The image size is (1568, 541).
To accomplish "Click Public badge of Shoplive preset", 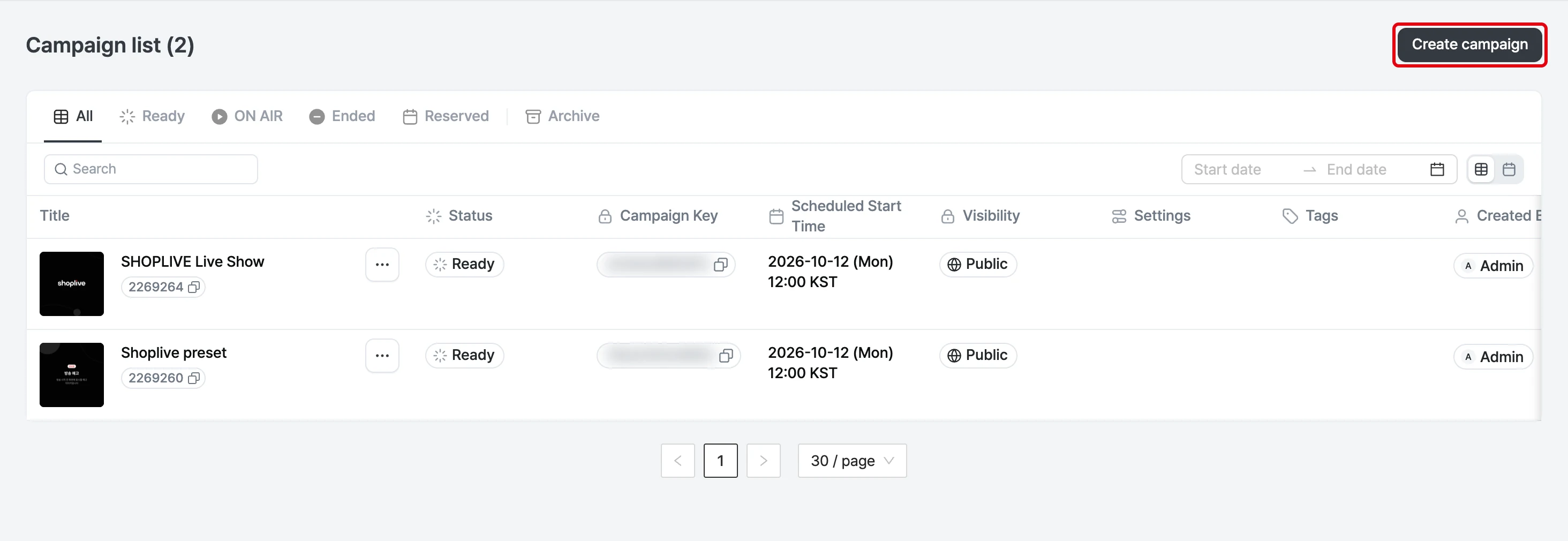I will click(978, 355).
